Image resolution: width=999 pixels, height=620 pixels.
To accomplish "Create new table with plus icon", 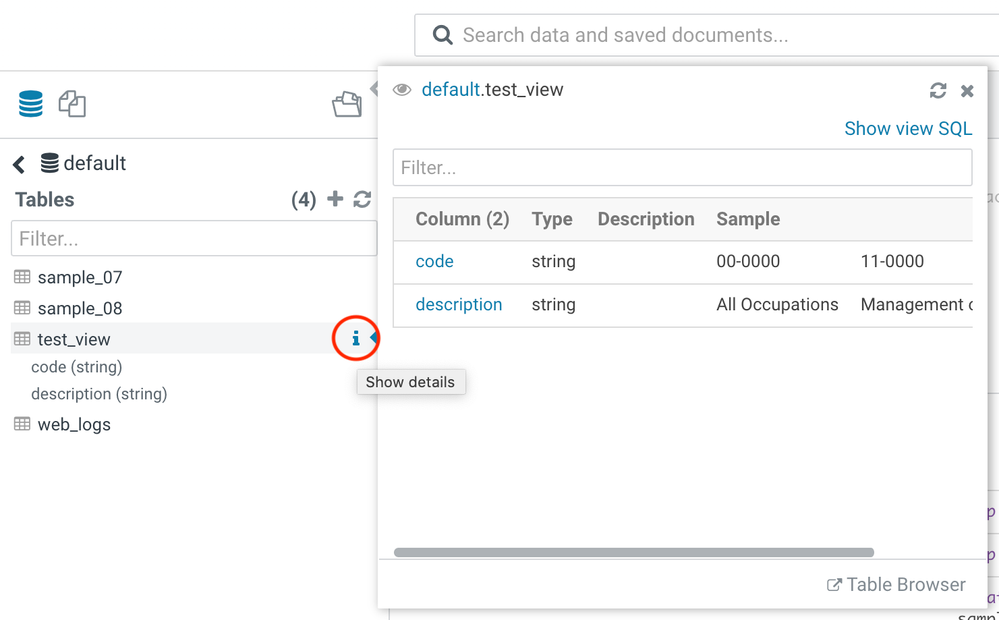I will pos(335,200).
